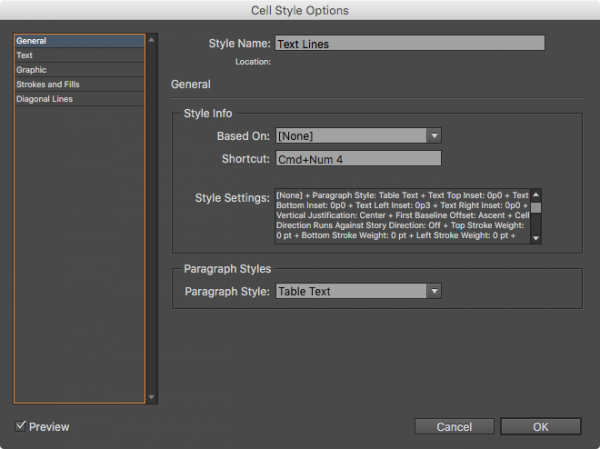This screenshot has height=449, width=600.
Task: Toggle the Preview checkbox
Action: (x=22, y=427)
